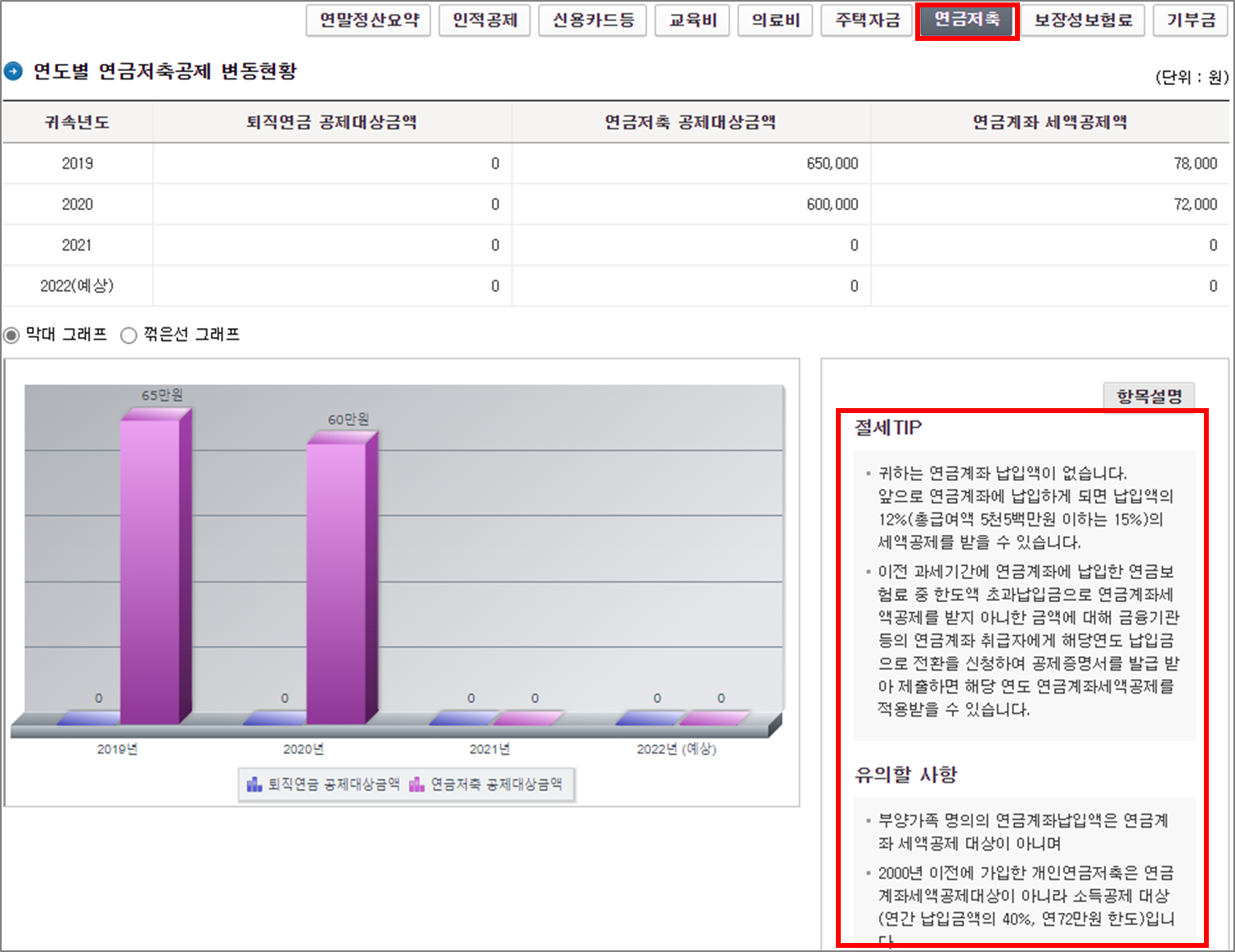1235x952 pixels.
Task: Click the 2021년 chart axis label
Action: [489, 749]
